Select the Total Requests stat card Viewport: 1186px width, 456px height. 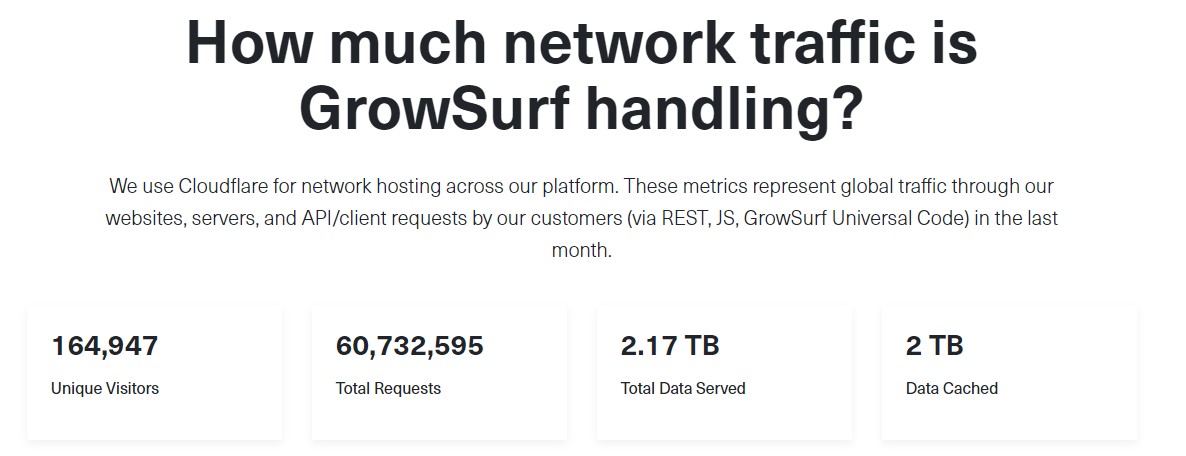point(439,372)
